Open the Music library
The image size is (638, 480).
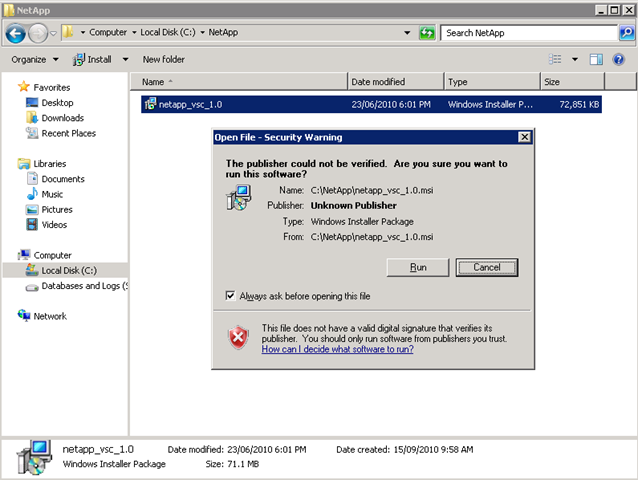[52, 194]
